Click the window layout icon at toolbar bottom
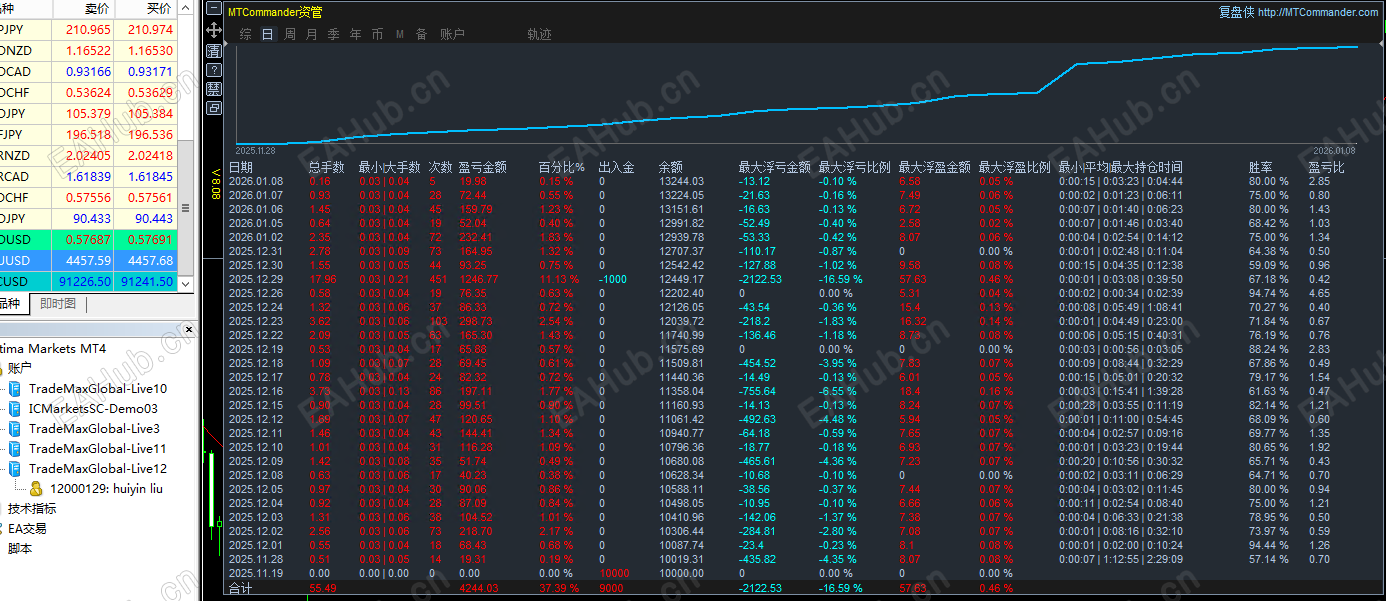The image size is (1386, 601). tap(213, 107)
